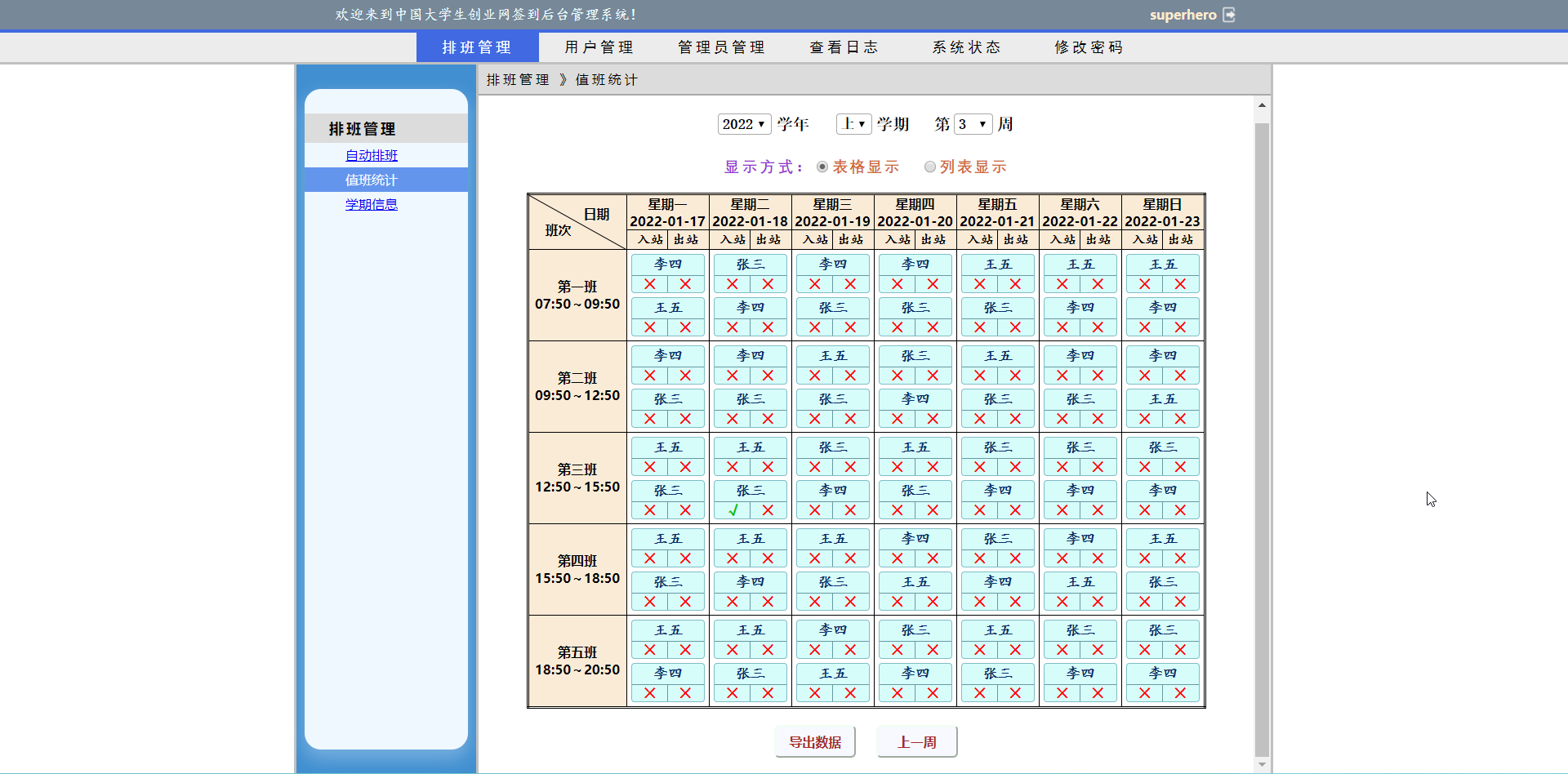Click 出站 X for 王五 Monday 第一班
This screenshot has width=1568, height=774.
[685, 327]
